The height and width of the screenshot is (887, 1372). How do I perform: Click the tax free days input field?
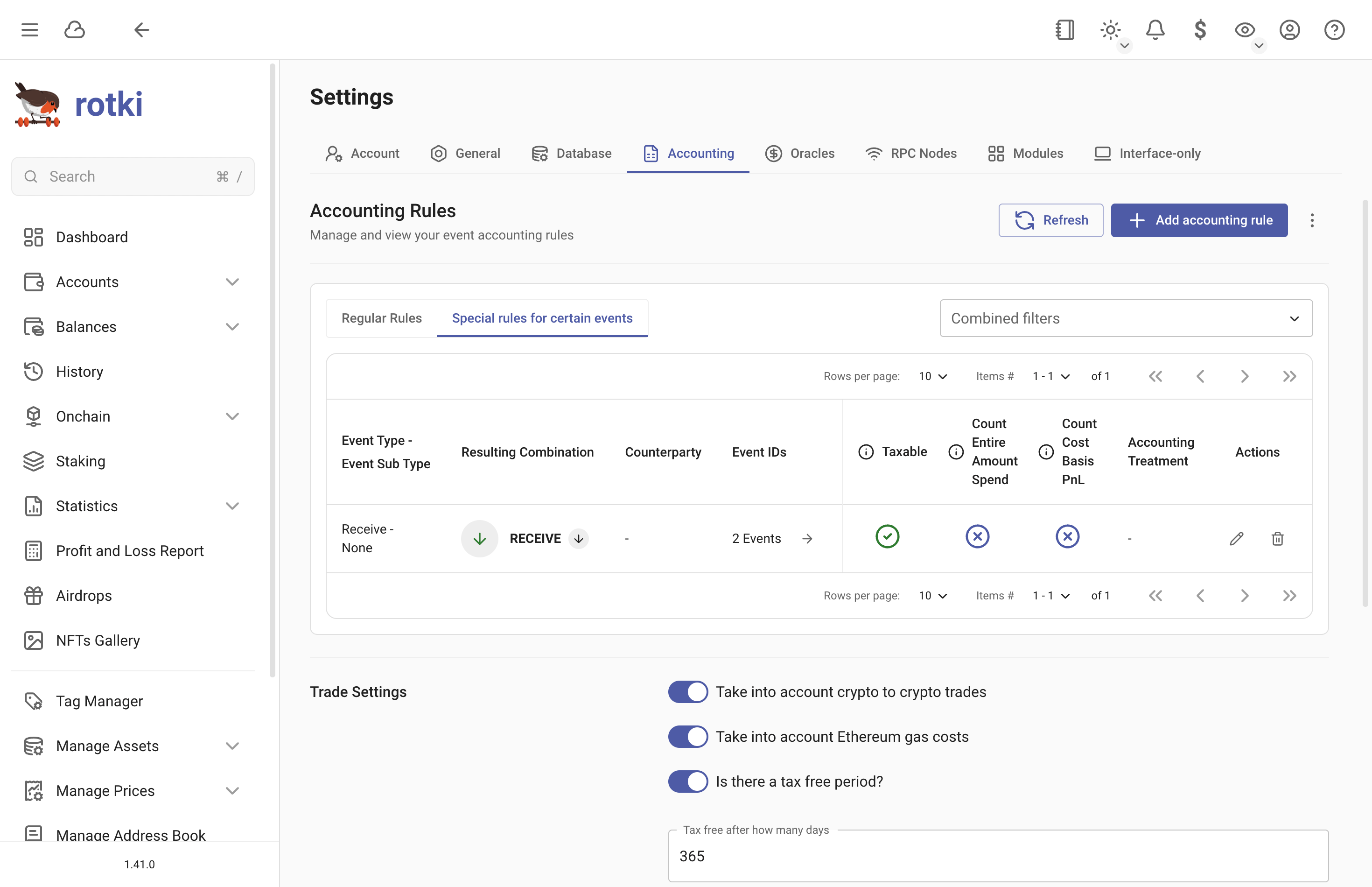pyautogui.click(x=997, y=856)
